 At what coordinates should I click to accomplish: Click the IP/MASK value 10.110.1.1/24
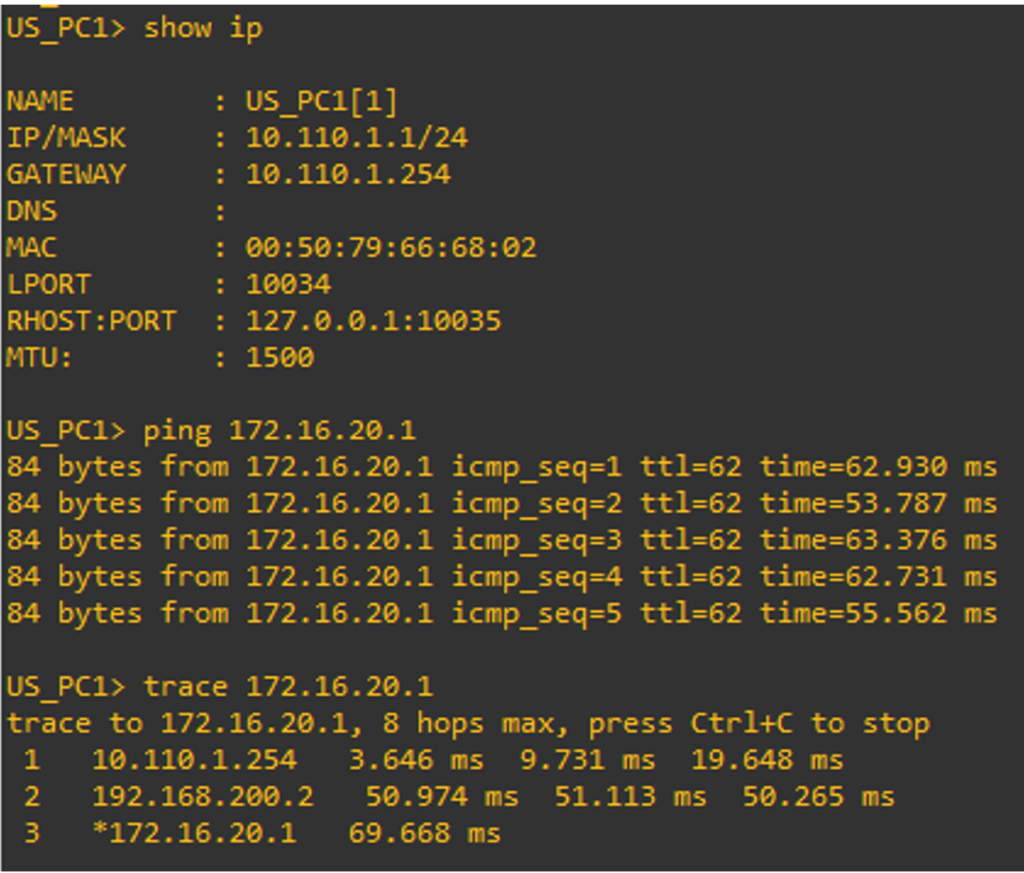tap(356, 137)
